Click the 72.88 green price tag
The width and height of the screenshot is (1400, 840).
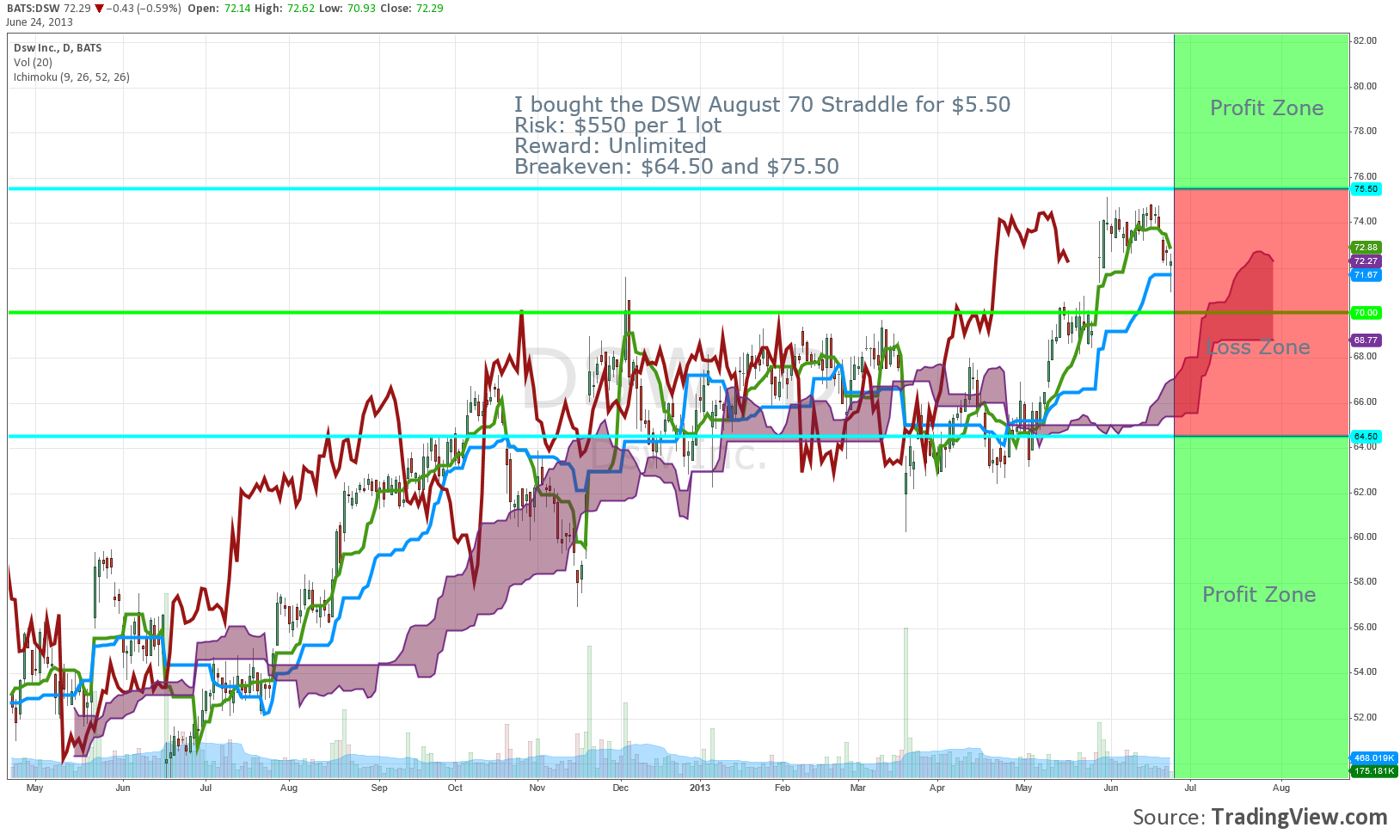1366,248
